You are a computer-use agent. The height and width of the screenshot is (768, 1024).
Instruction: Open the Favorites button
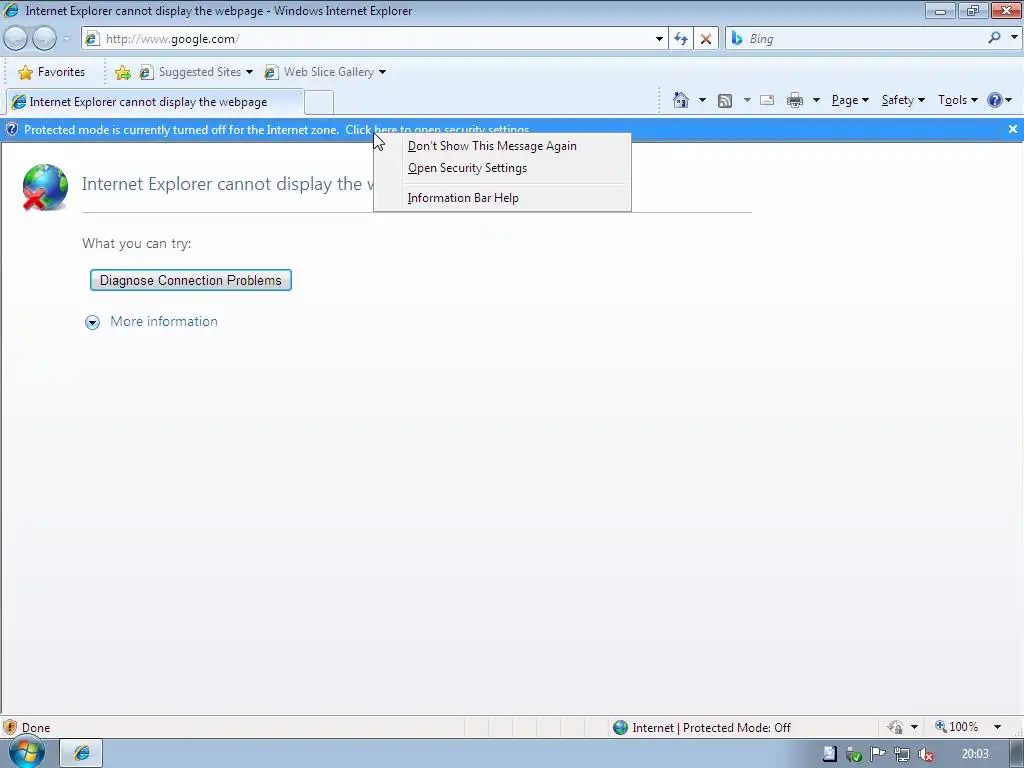pos(52,72)
